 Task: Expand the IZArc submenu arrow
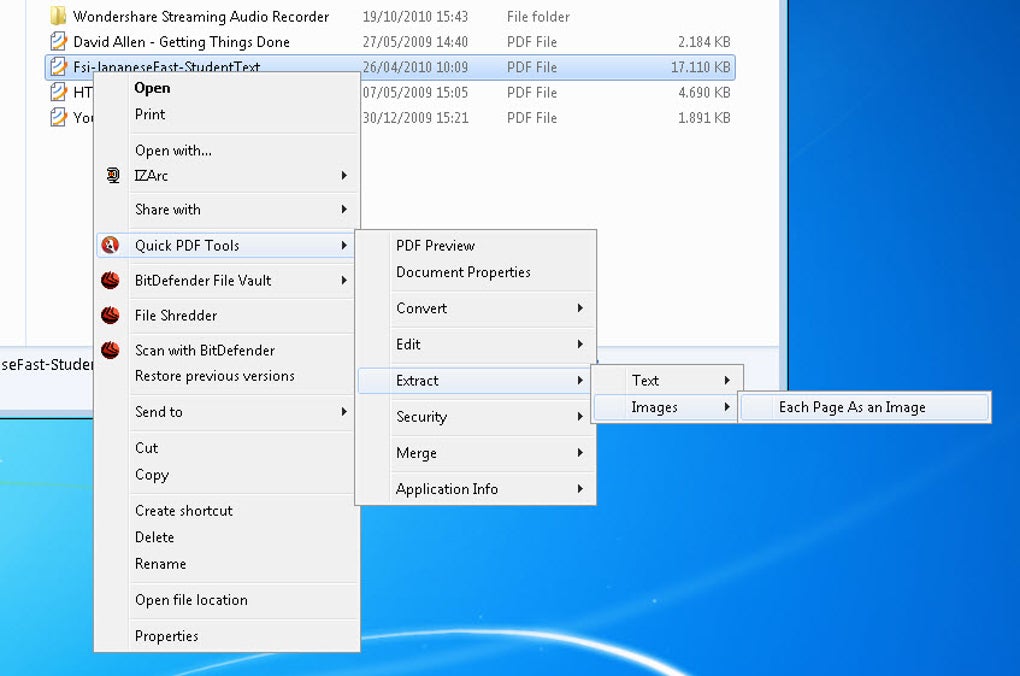(344, 175)
